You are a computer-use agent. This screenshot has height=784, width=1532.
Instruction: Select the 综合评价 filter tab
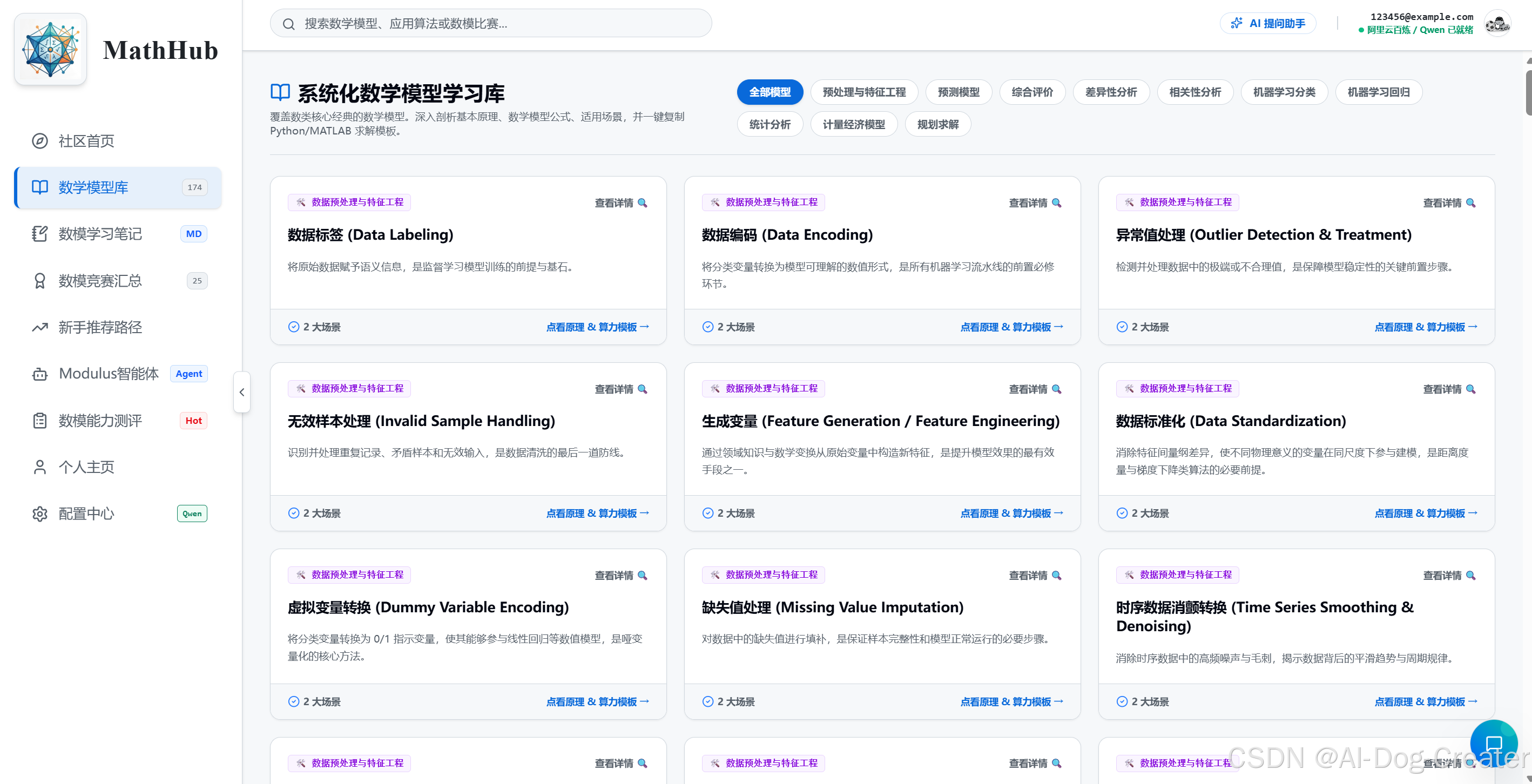(1032, 92)
